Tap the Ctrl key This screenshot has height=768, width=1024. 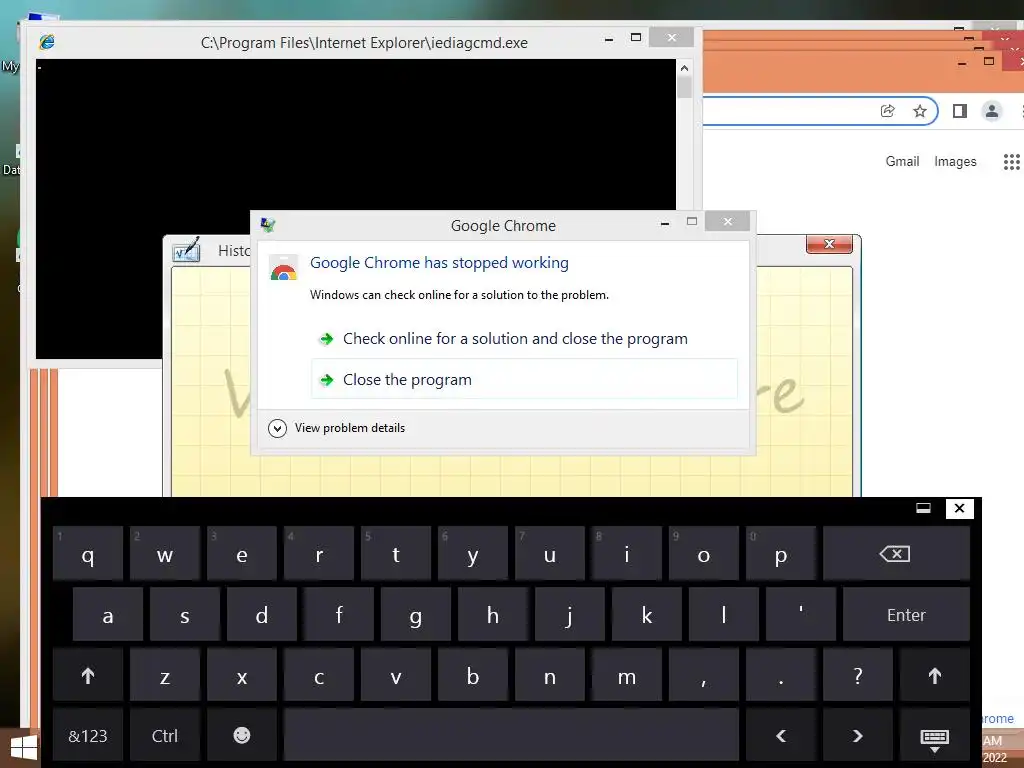click(165, 736)
